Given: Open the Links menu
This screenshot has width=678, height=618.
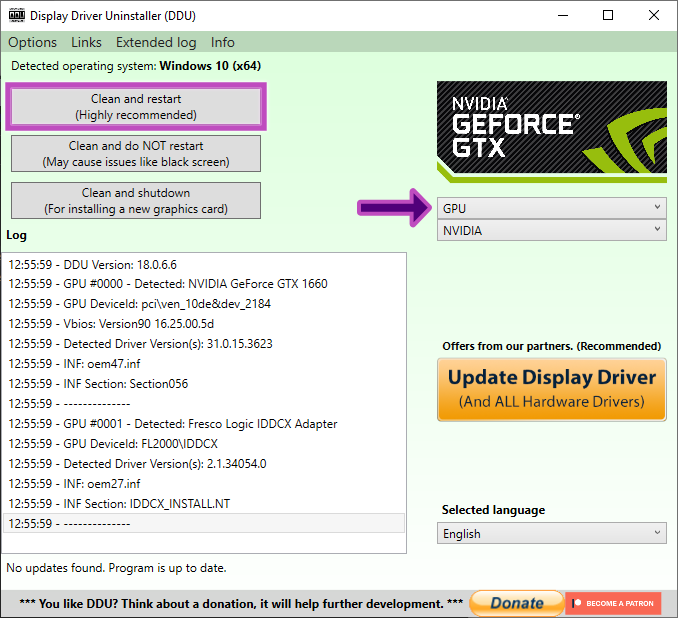Looking at the screenshot, I should click(86, 42).
